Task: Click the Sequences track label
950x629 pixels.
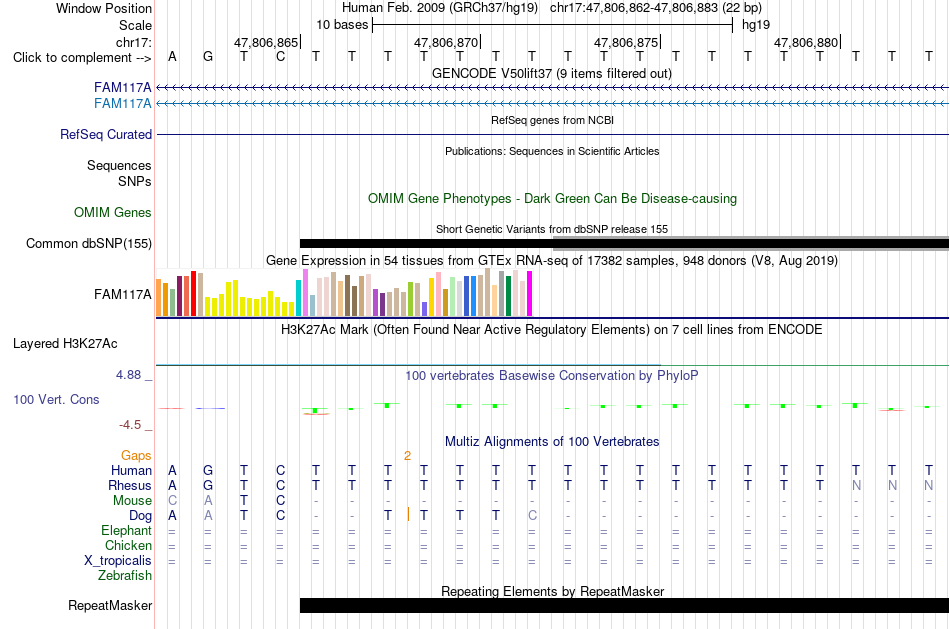Action: pyautogui.click(x=119, y=165)
